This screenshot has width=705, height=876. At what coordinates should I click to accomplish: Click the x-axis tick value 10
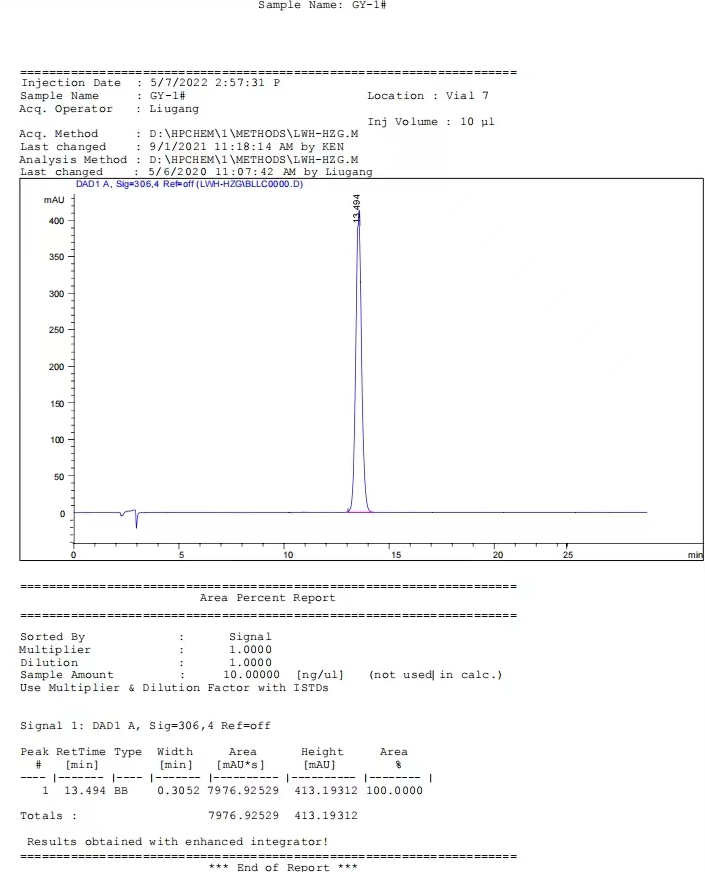tap(288, 555)
